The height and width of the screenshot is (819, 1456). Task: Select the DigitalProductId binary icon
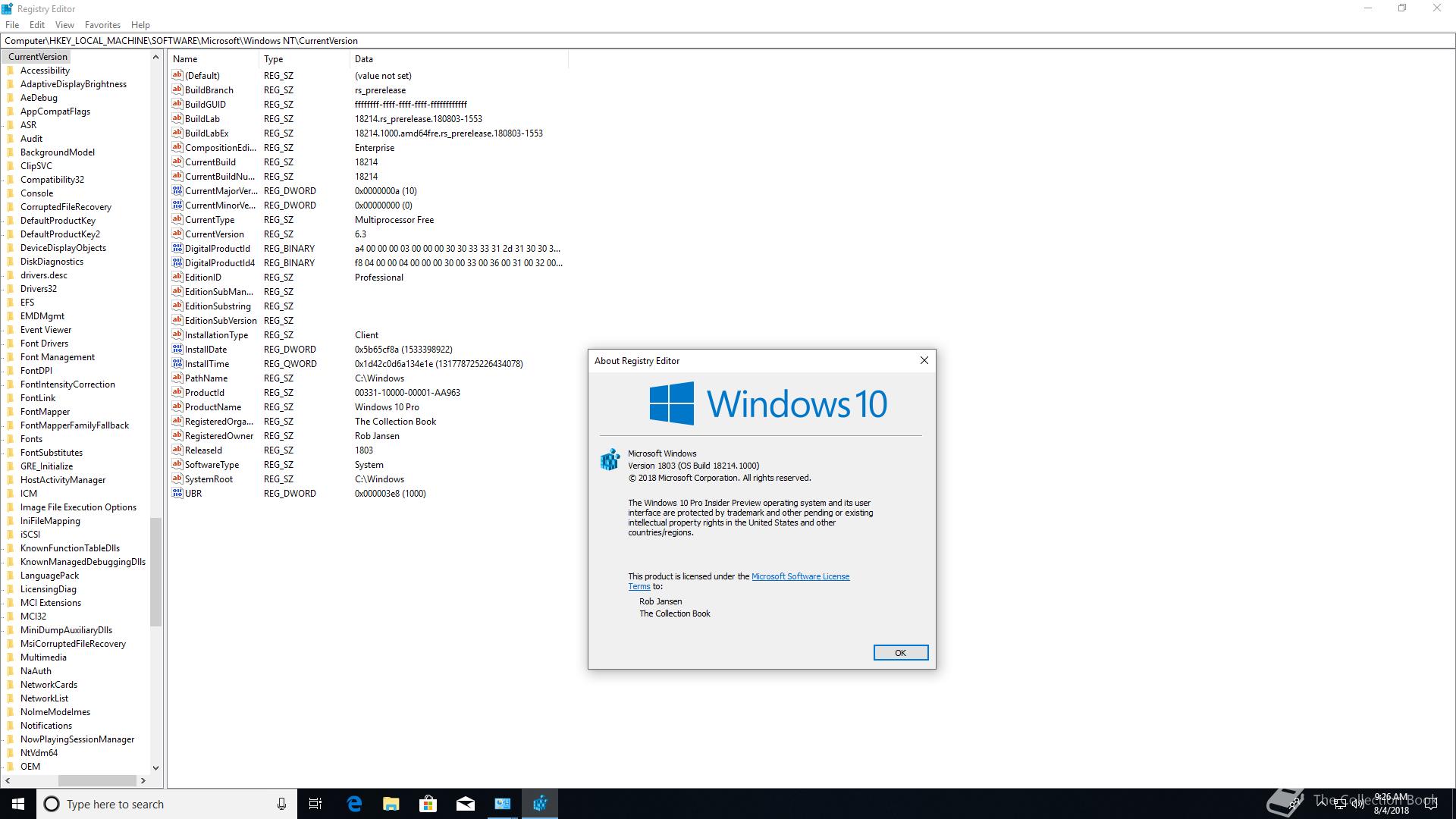177,248
